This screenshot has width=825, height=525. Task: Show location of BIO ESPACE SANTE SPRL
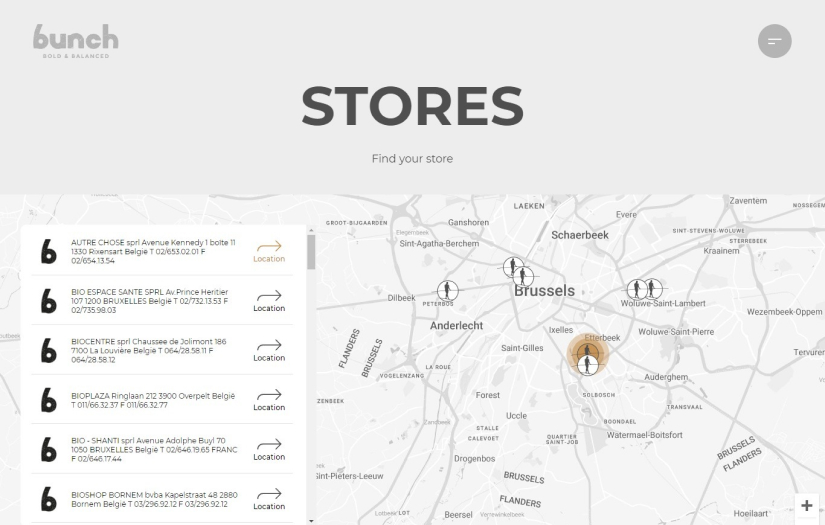click(269, 301)
